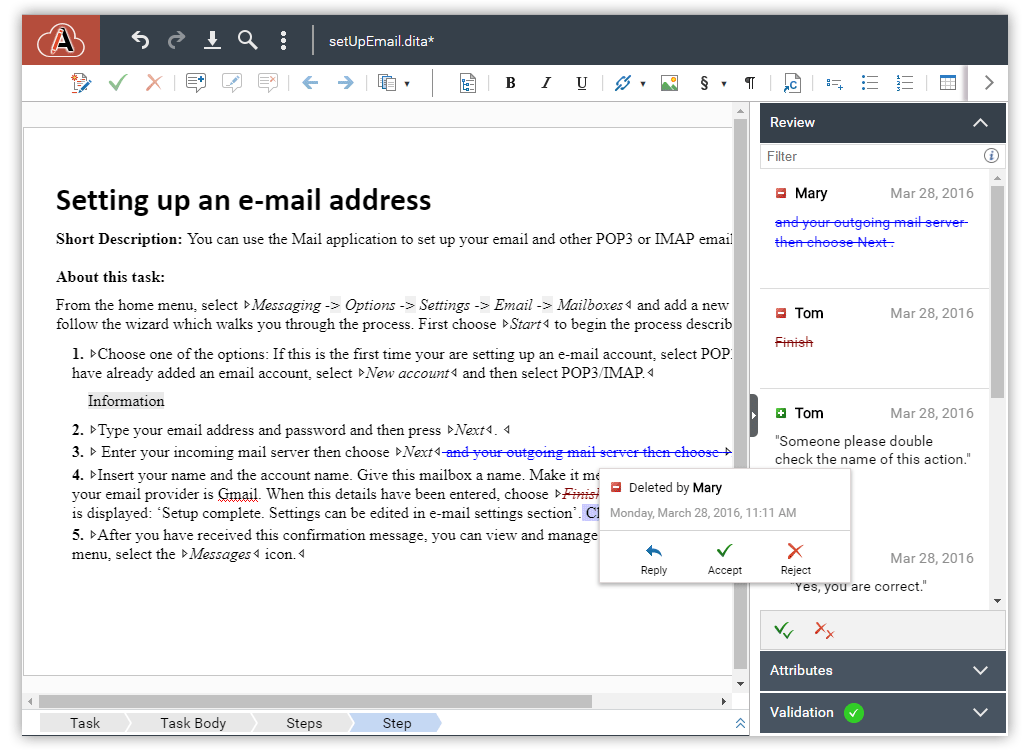Collapse the side panel using the splitter handle
Viewport: 1030px width, 750px height.
(753, 416)
